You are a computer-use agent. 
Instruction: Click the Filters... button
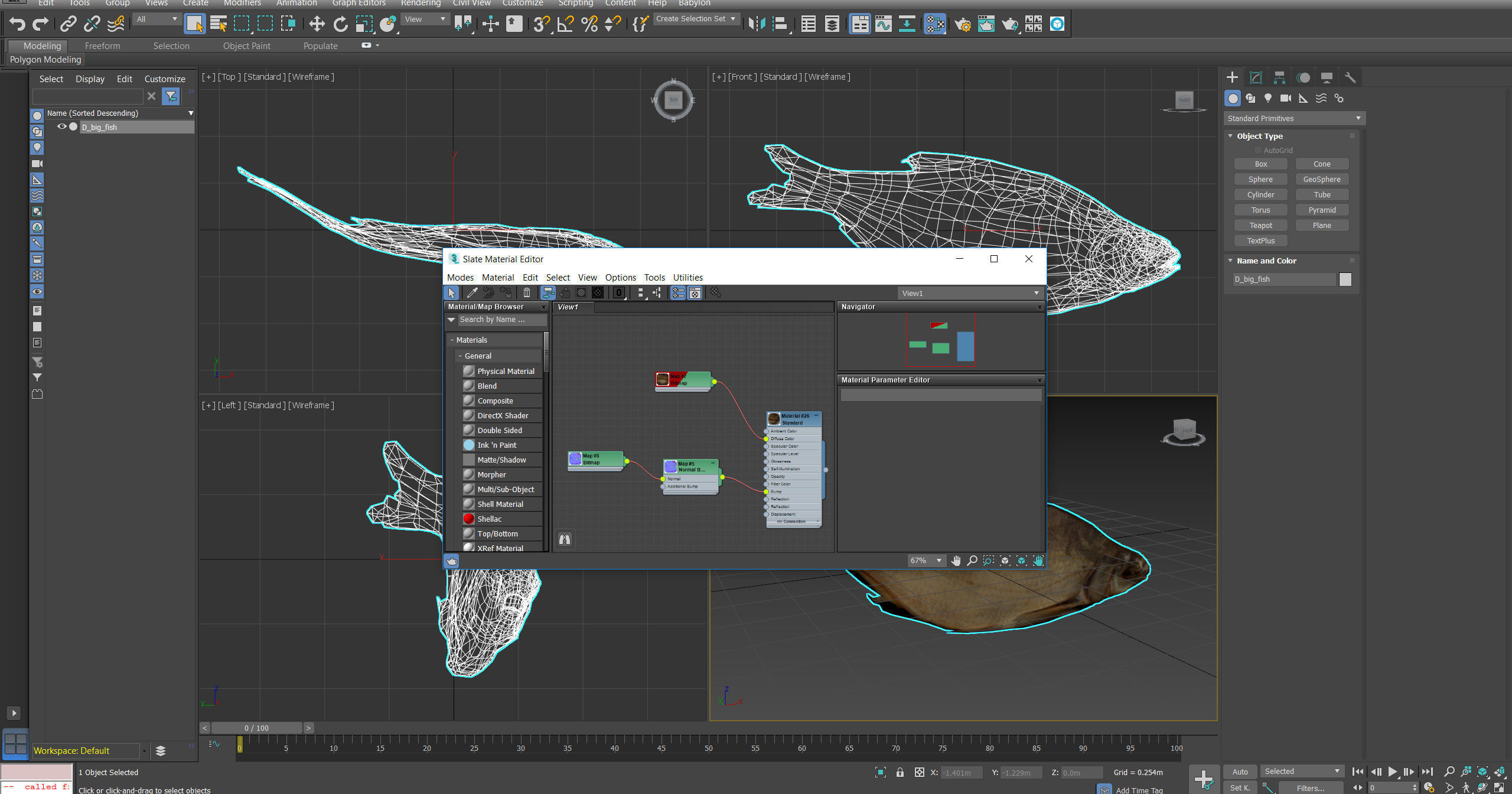point(1310,788)
